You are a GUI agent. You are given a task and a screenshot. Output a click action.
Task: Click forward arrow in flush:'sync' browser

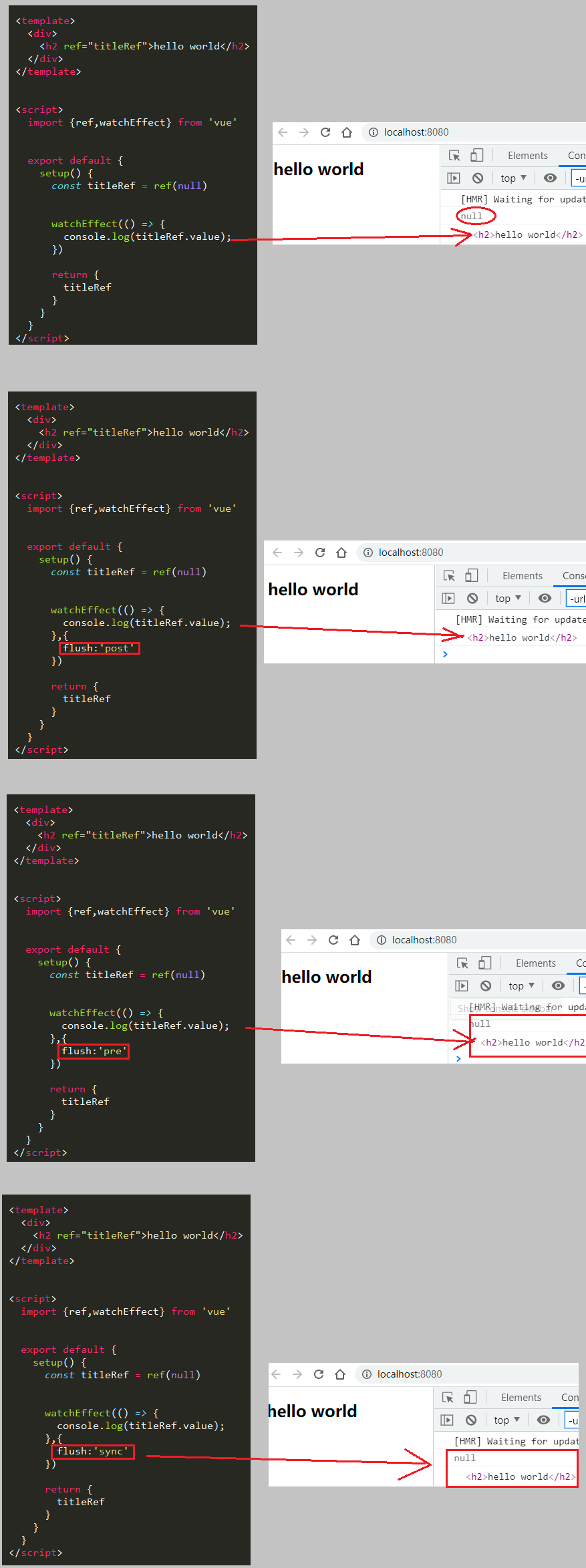(297, 1374)
